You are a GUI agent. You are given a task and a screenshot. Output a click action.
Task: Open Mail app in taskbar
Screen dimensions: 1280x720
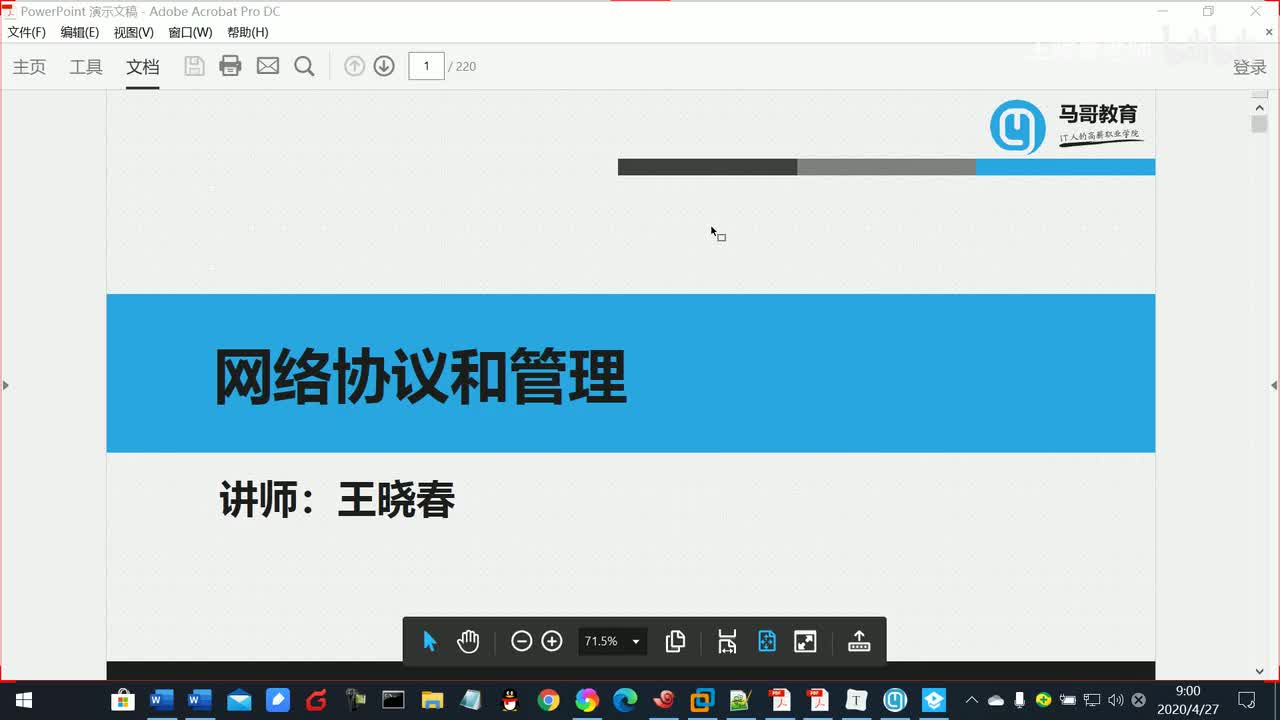[239, 700]
